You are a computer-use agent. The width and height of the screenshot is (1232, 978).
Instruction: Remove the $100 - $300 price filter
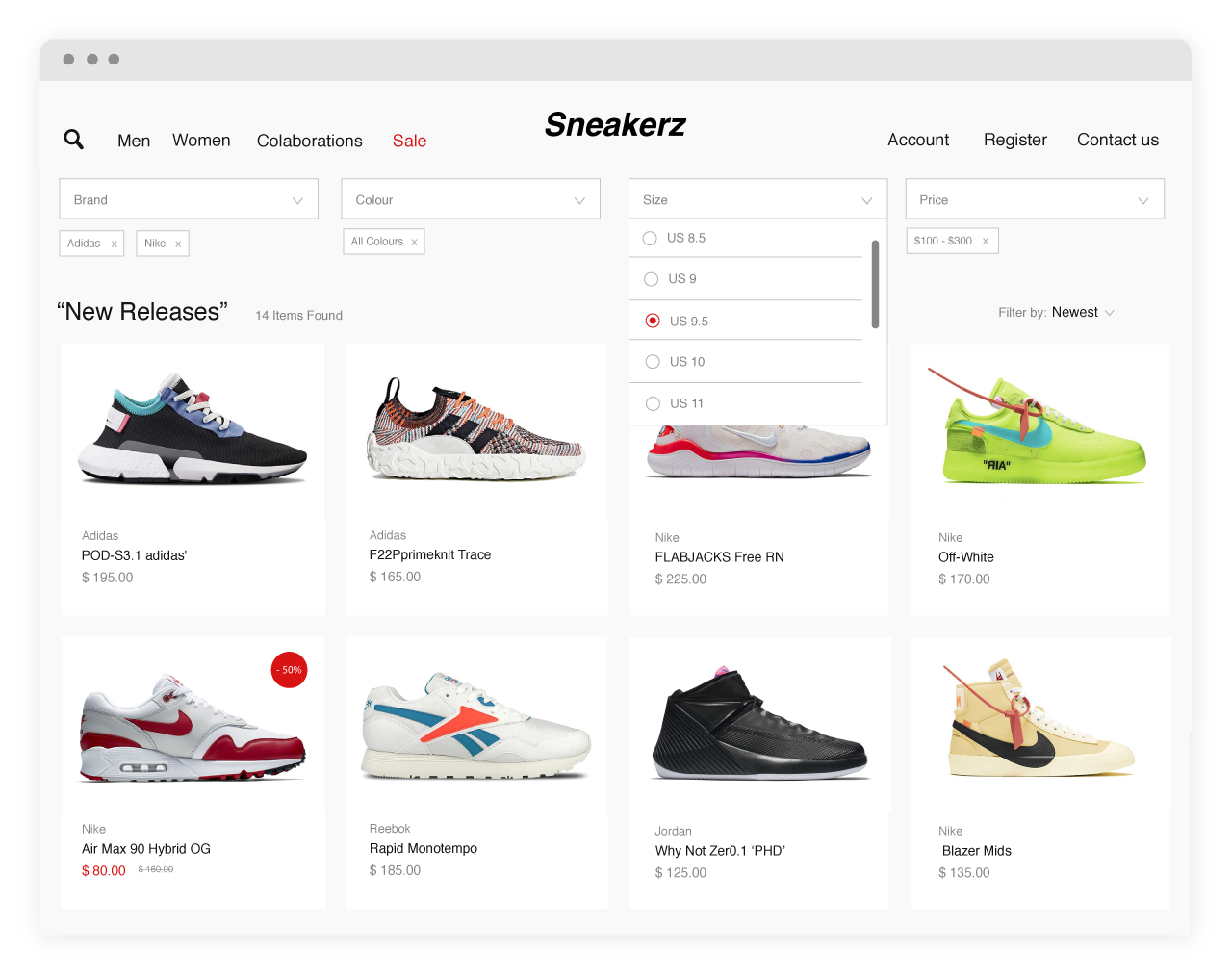985,241
